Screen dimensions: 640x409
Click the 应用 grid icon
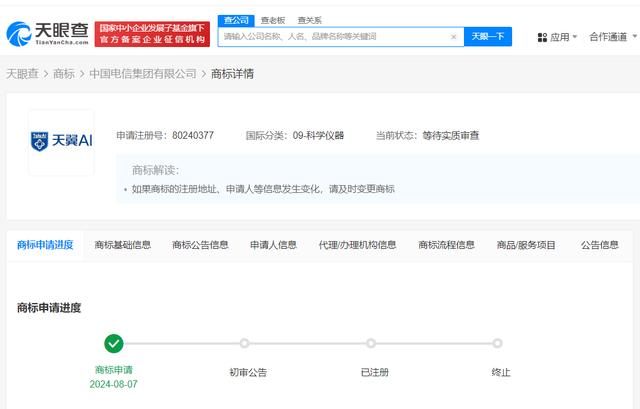[542, 37]
